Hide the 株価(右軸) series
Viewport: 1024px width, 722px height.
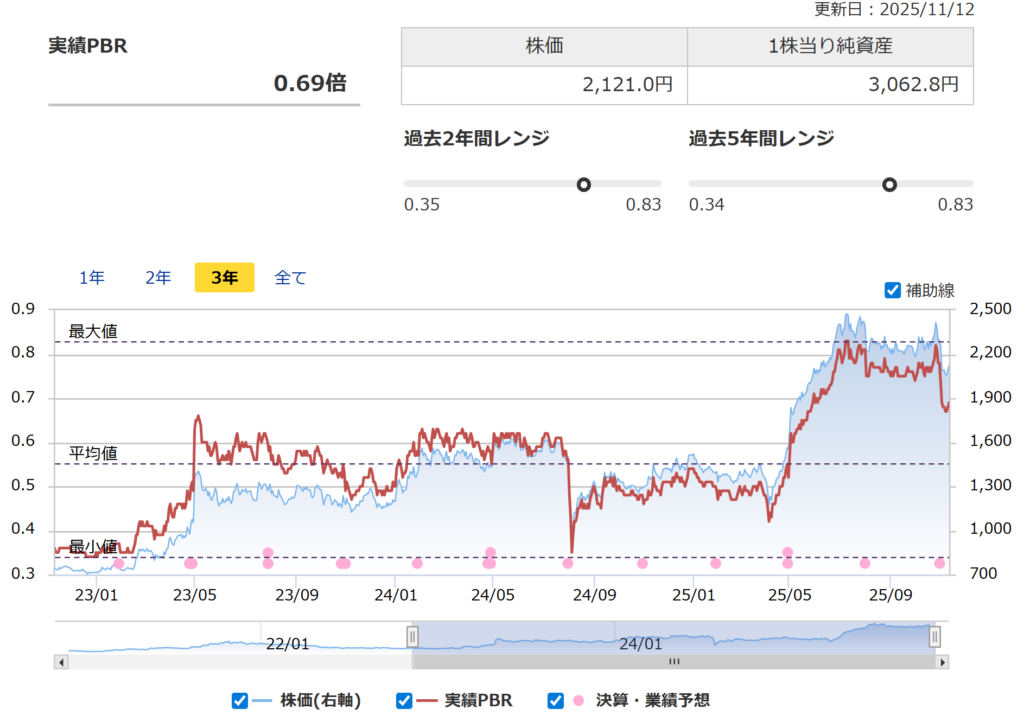coord(239,701)
